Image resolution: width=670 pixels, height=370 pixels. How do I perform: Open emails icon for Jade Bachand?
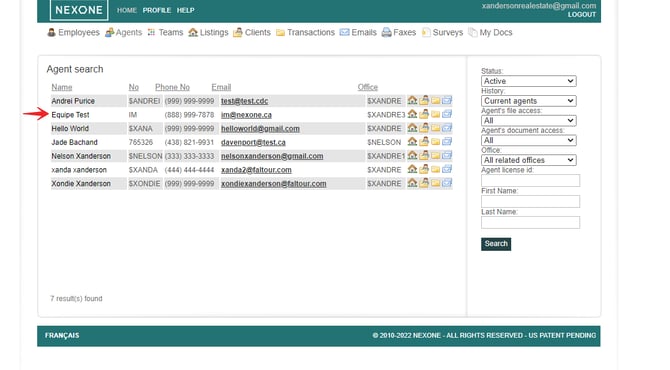pos(447,141)
